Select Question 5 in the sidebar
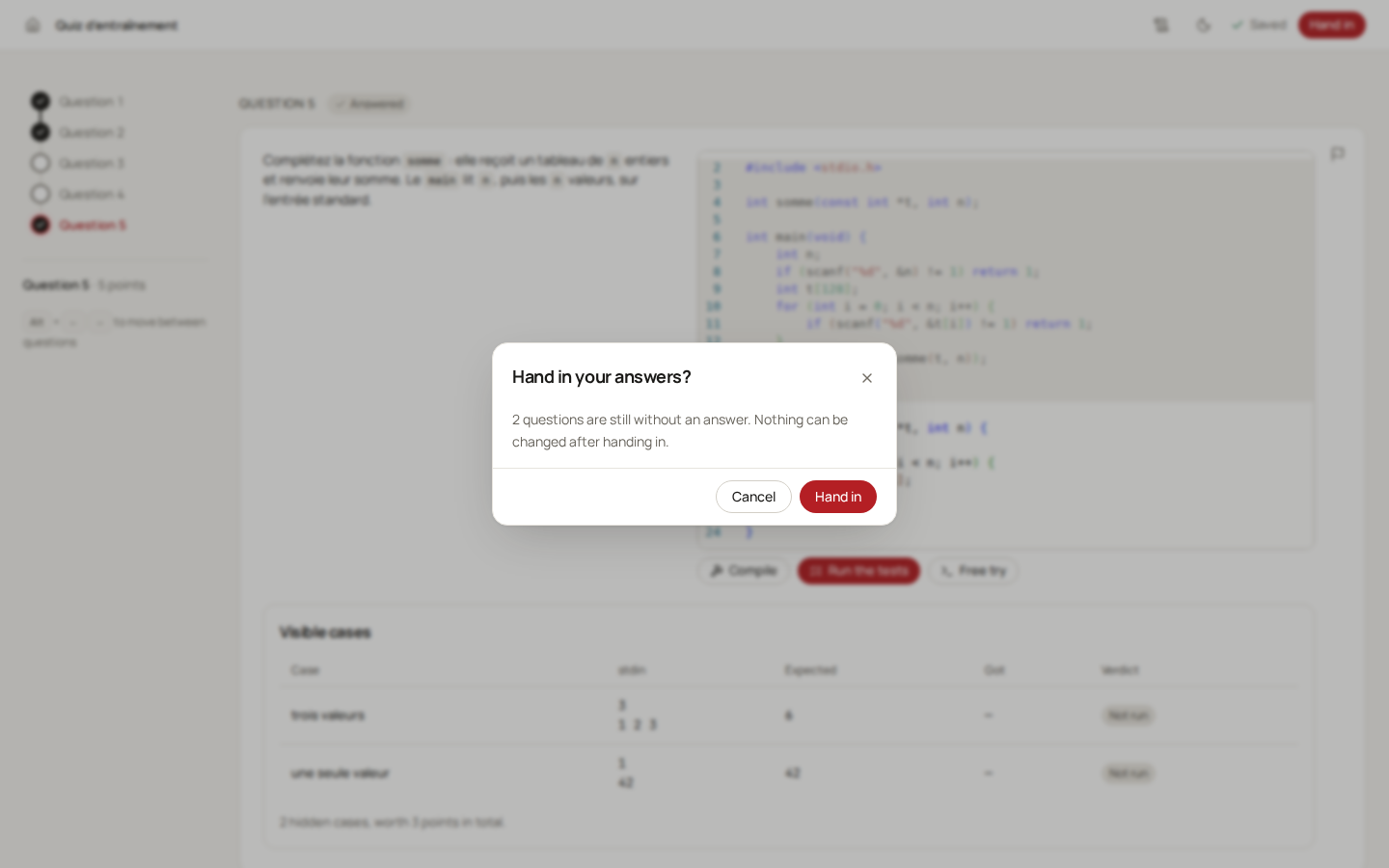The height and width of the screenshot is (868, 1389). (x=78, y=225)
